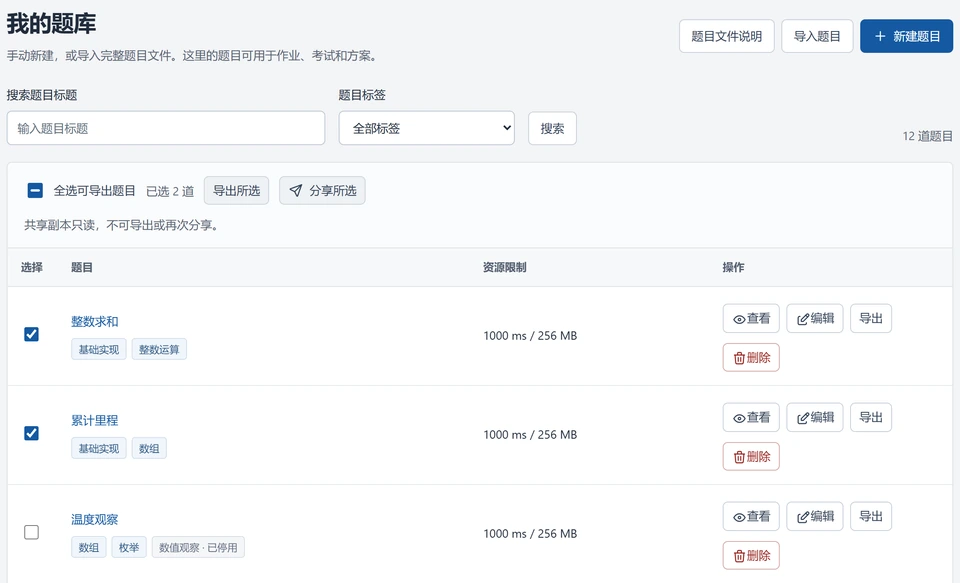The width and height of the screenshot is (960, 583).
Task: Click the eye icon in 整数求和 row's 查看 button
Action: click(x=739, y=320)
